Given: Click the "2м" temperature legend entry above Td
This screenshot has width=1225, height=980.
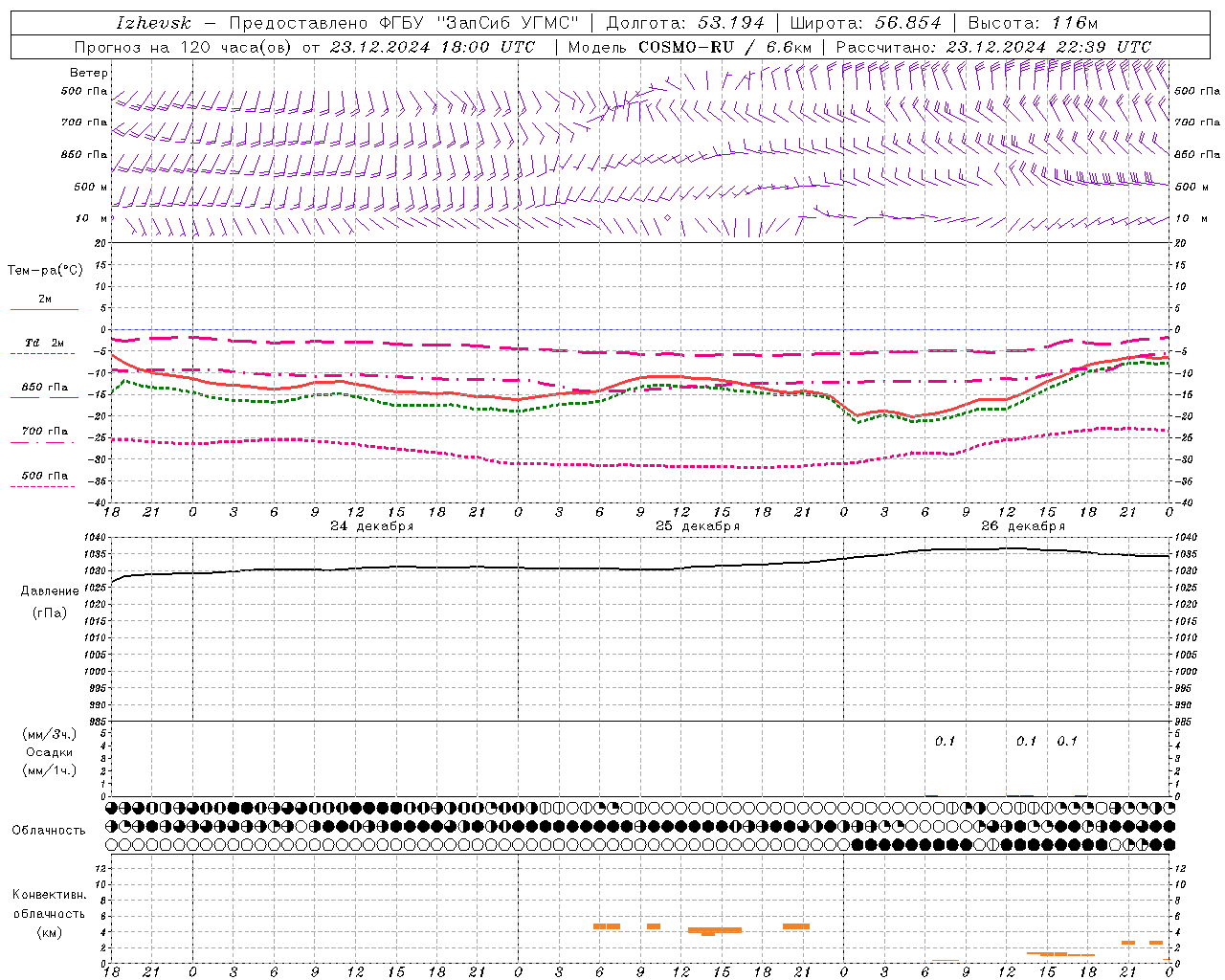Looking at the screenshot, I should click(45, 300).
